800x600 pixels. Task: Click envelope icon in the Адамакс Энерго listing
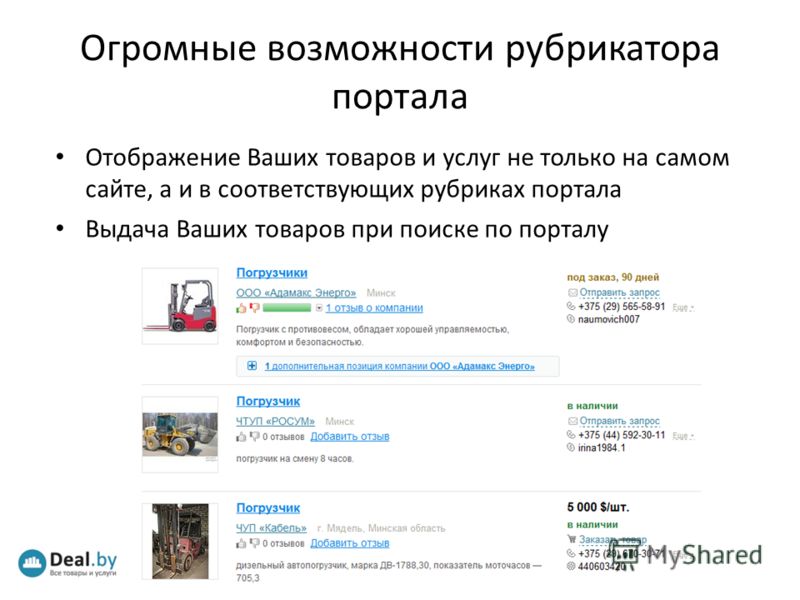(572, 293)
